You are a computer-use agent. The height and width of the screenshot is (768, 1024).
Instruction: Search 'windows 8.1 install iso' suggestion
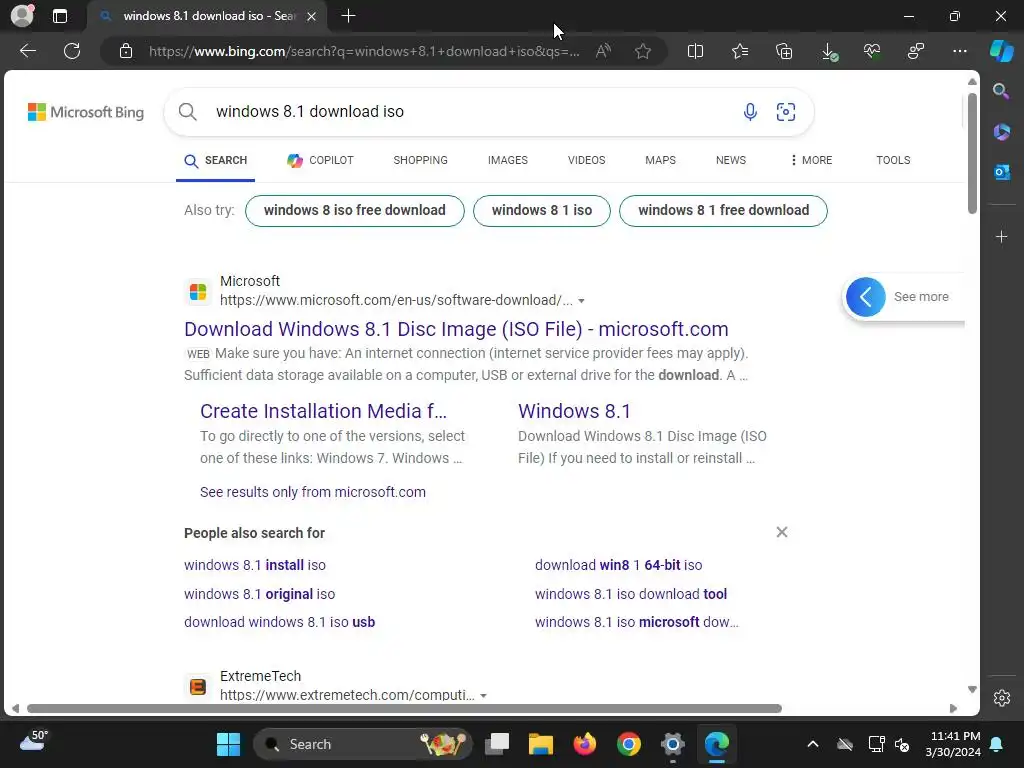point(255,565)
